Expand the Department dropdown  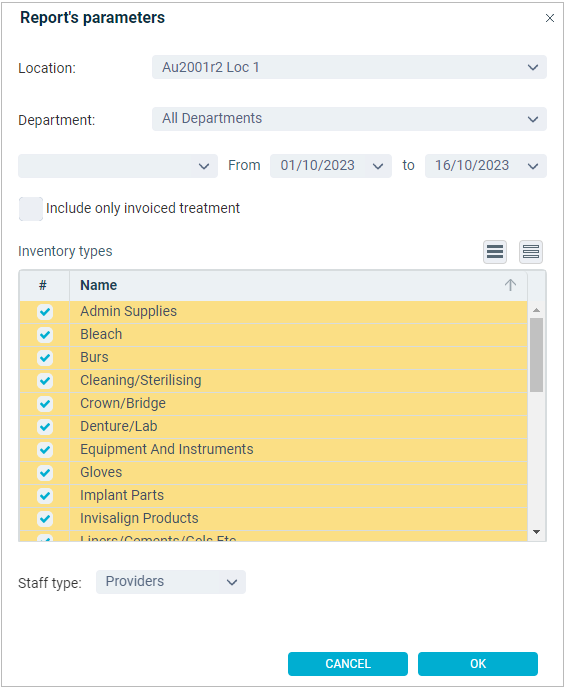tap(349, 119)
